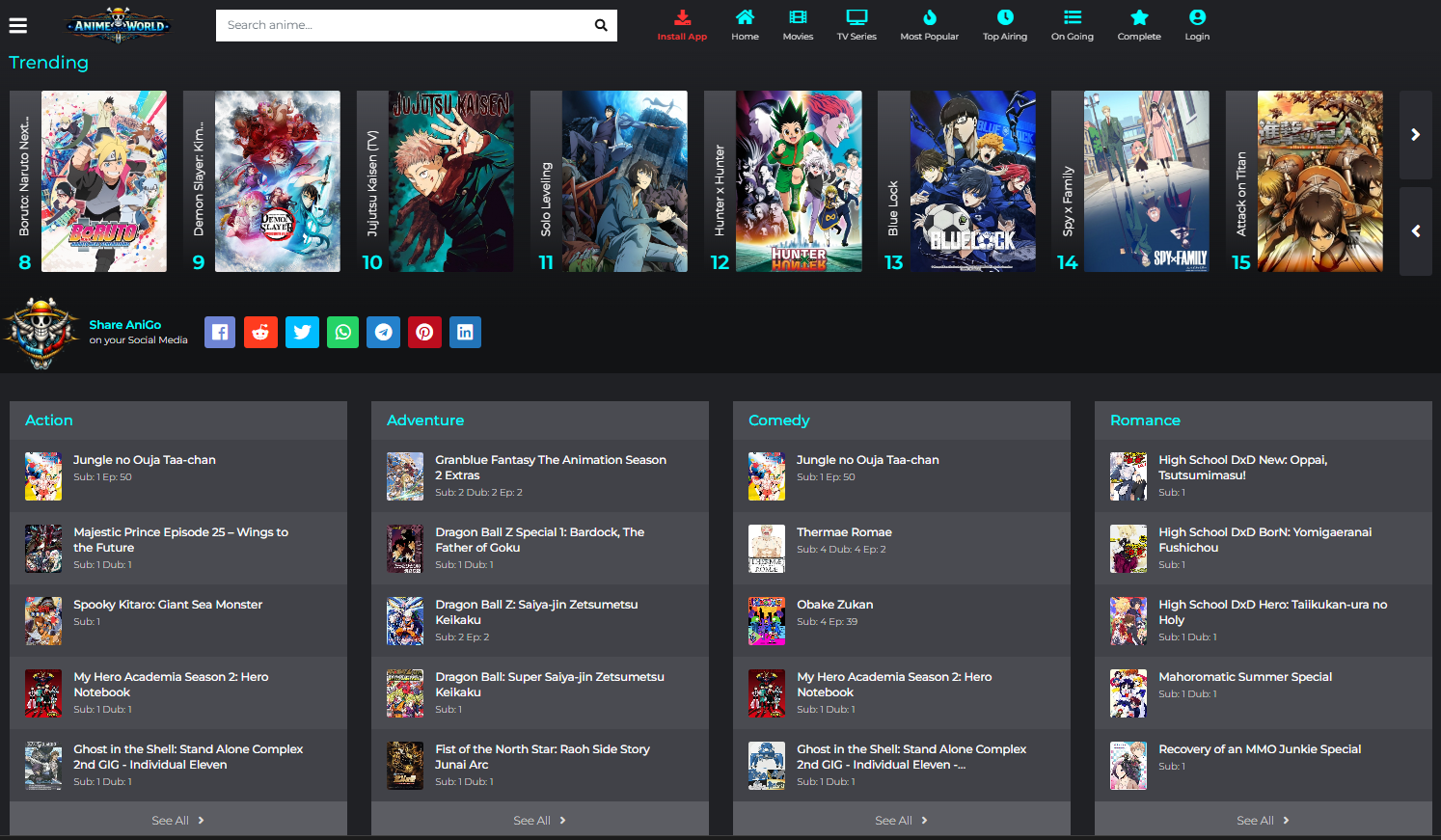Share on Facebook icon
Screen dimensions: 1441x840
coord(220,332)
